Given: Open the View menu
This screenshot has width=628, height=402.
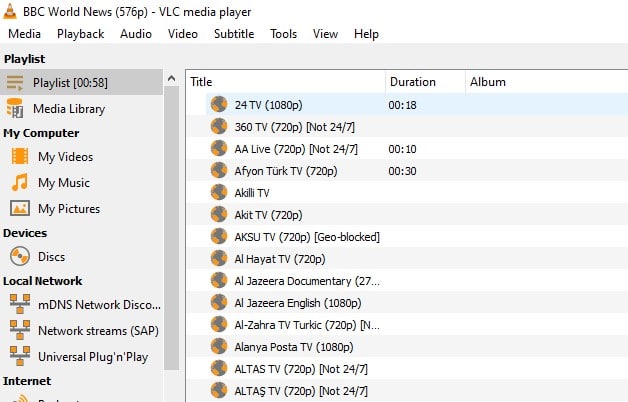Looking at the screenshot, I should pos(325,34).
